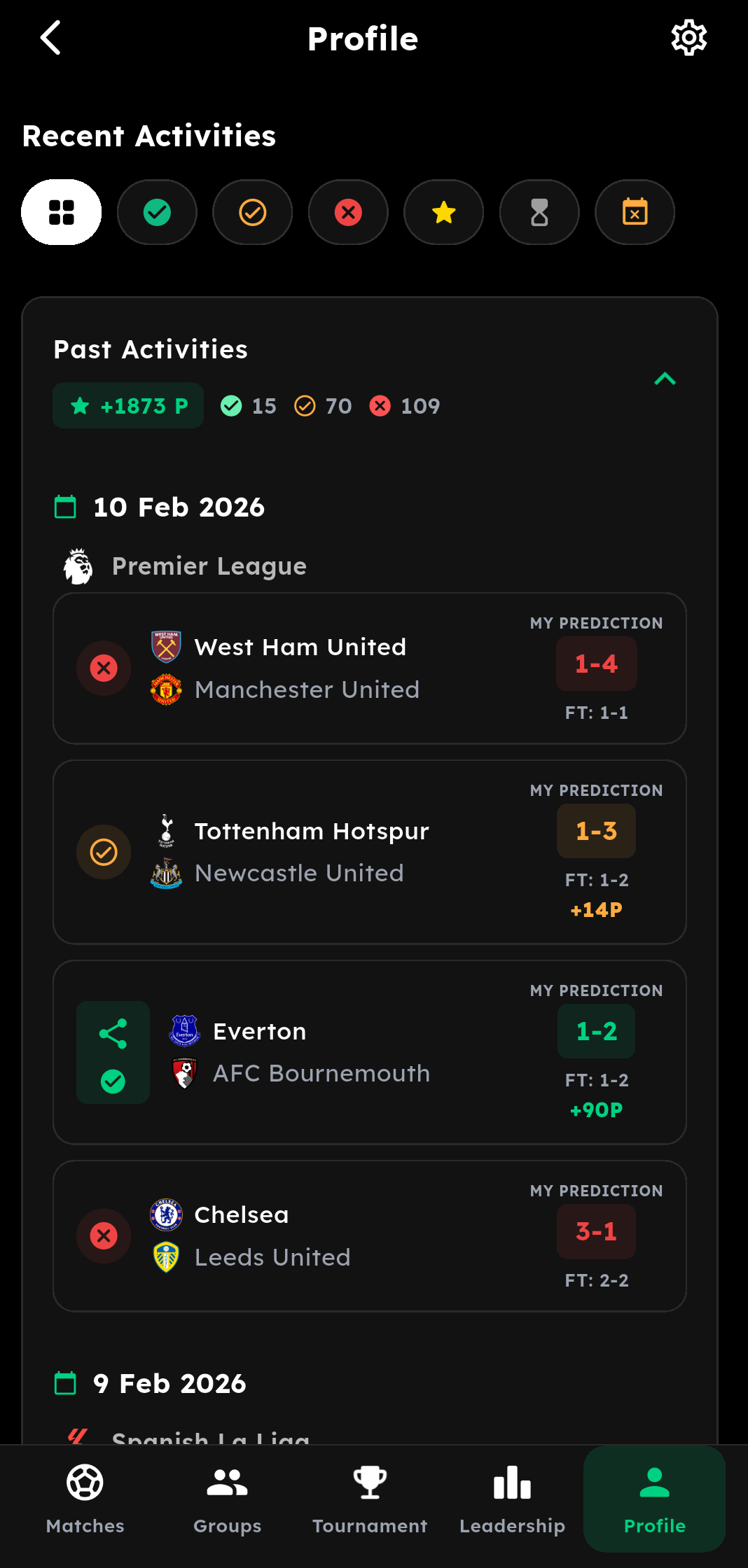Open the 10 Feb 2026 date group

[x=179, y=507]
